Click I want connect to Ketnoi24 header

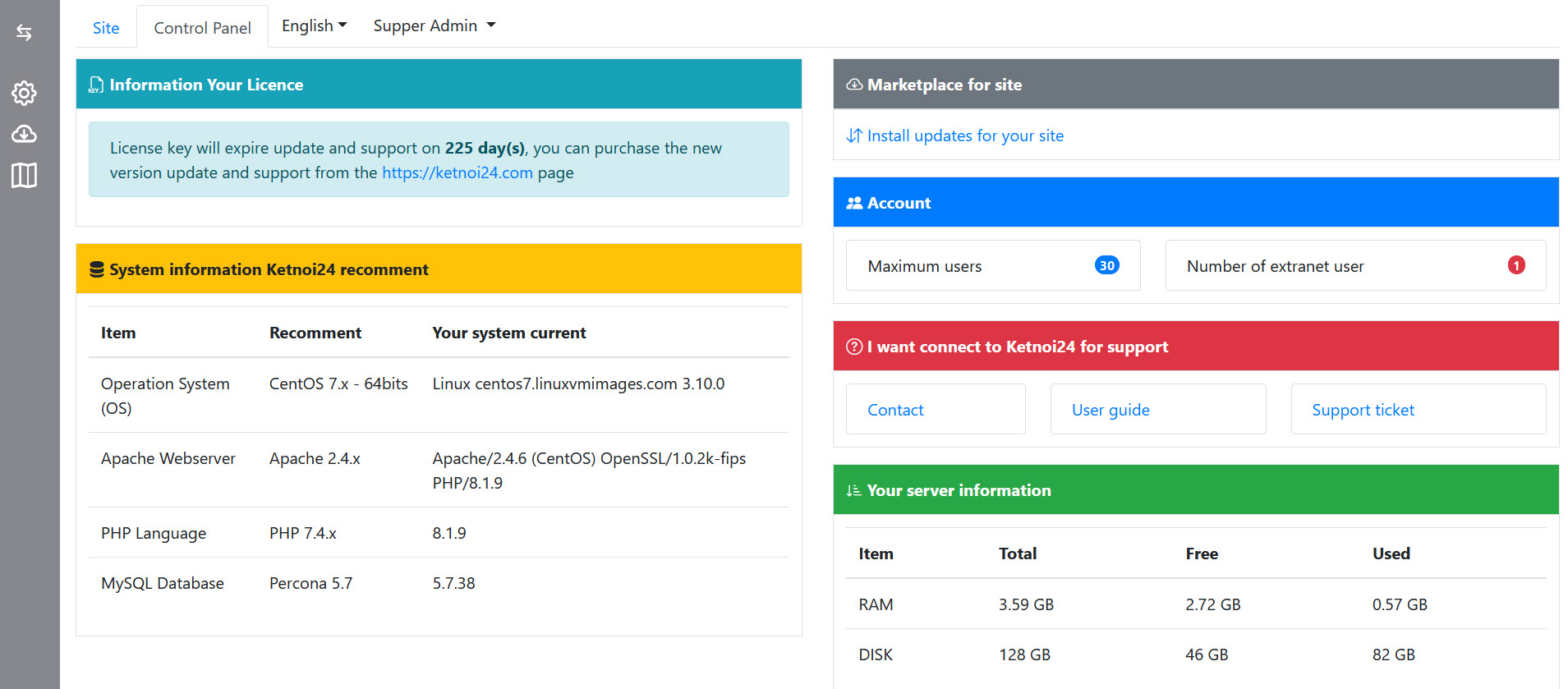tap(1196, 346)
